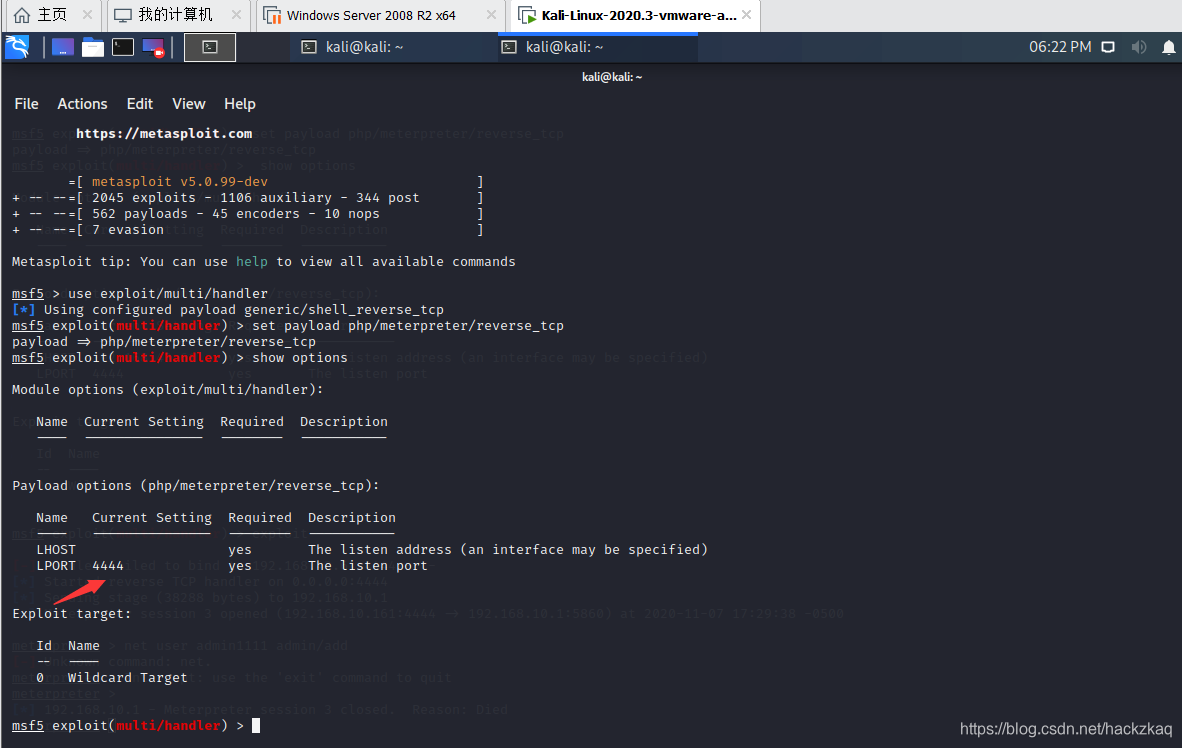Image resolution: width=1182 pixels, height=748 pixels.
Task: Open the display settings tray icon
Action: tap(1108, 47)
